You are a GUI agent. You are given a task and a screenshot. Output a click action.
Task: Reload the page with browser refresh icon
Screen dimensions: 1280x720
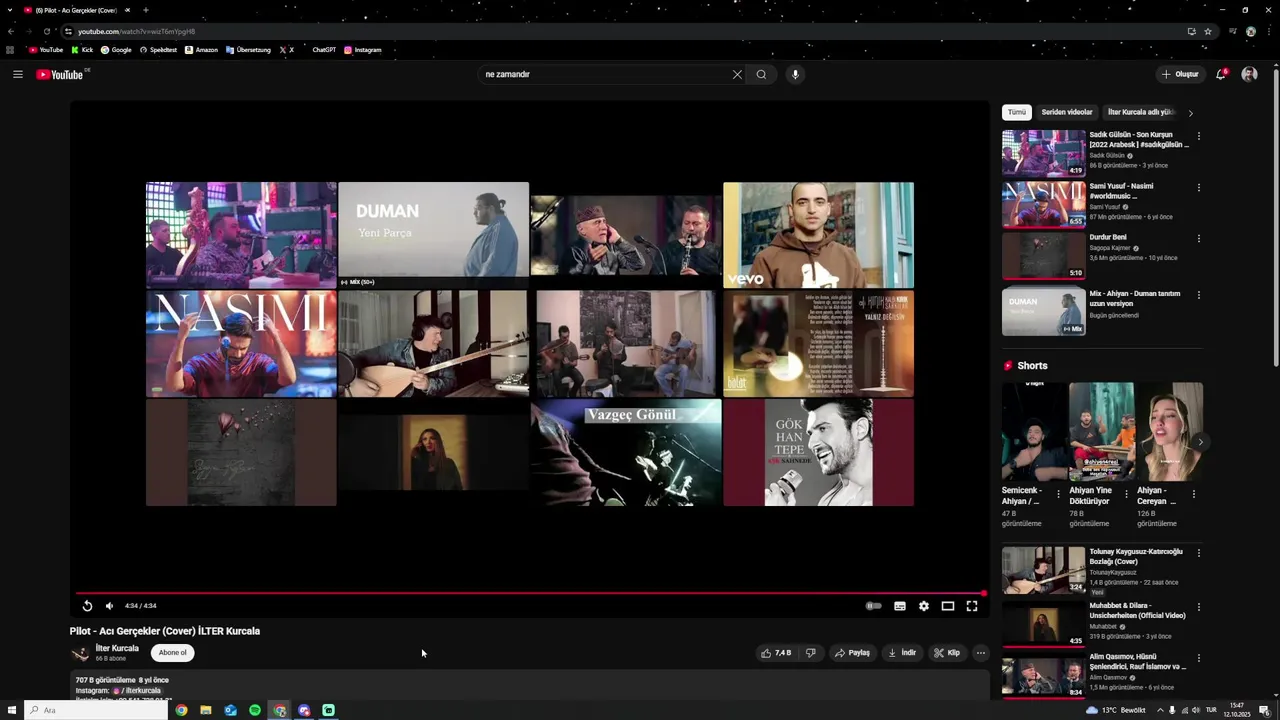tap(46, 31)
